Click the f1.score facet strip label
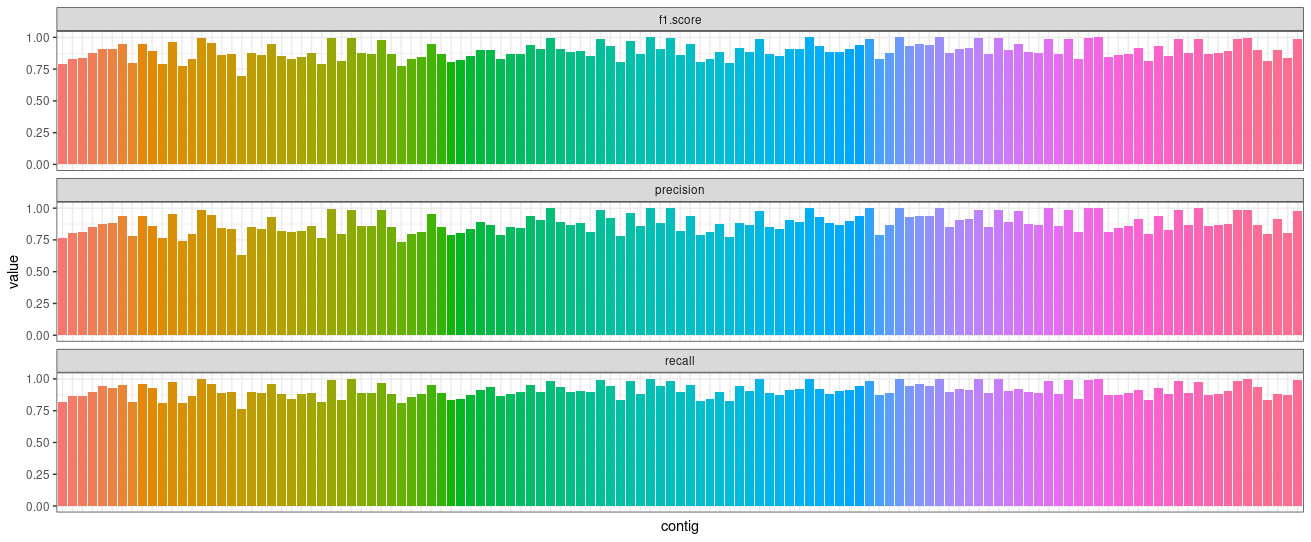This screenshot has height=542, width=1311. click(x=679, y=19)
